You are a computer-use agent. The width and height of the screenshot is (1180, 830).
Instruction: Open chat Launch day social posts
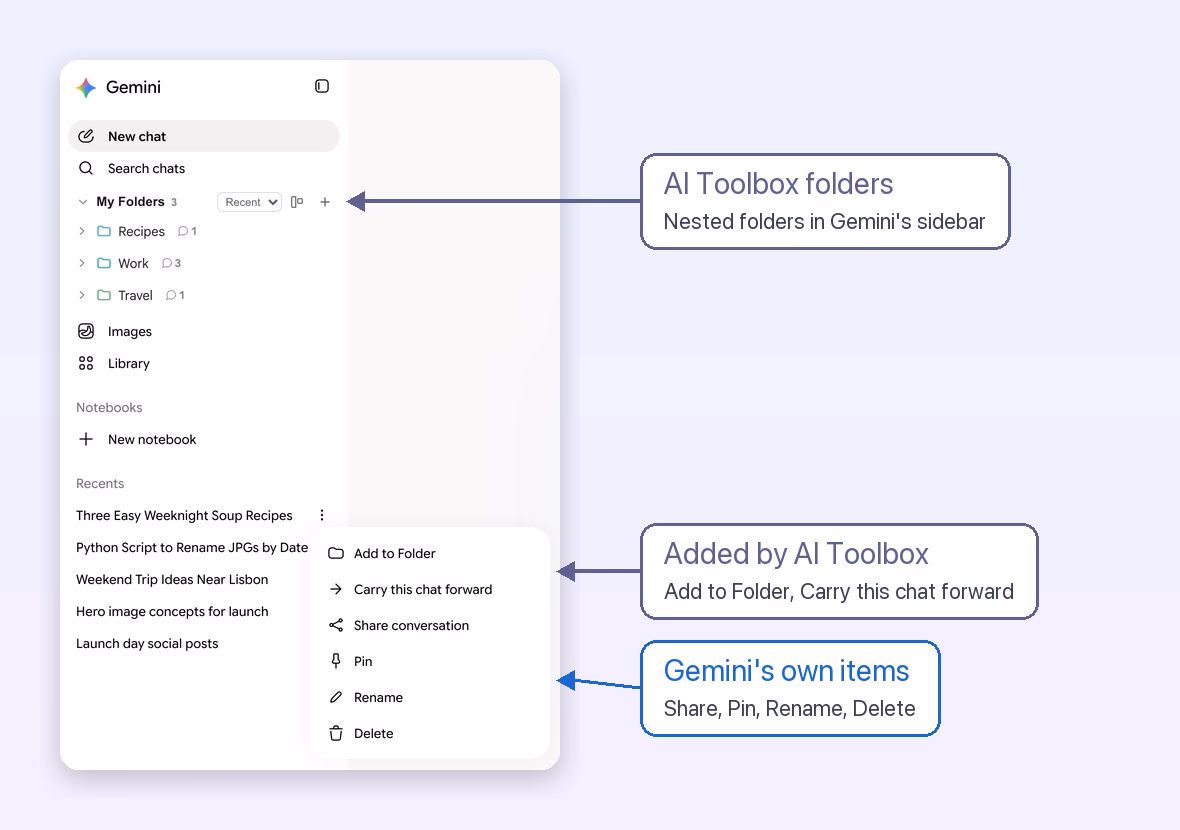click(148, 643)
